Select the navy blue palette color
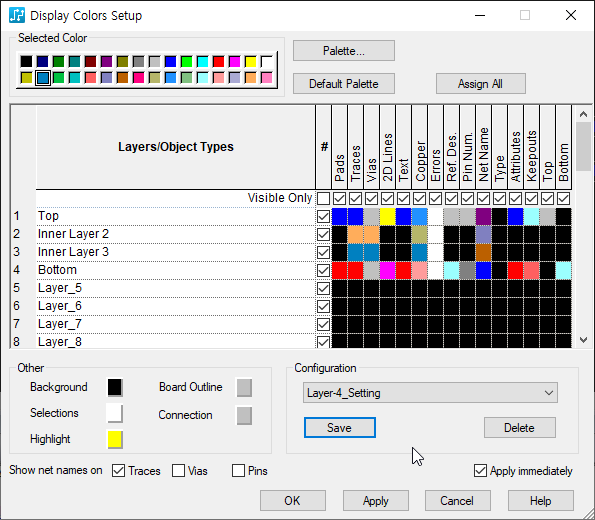 [42, 61]
